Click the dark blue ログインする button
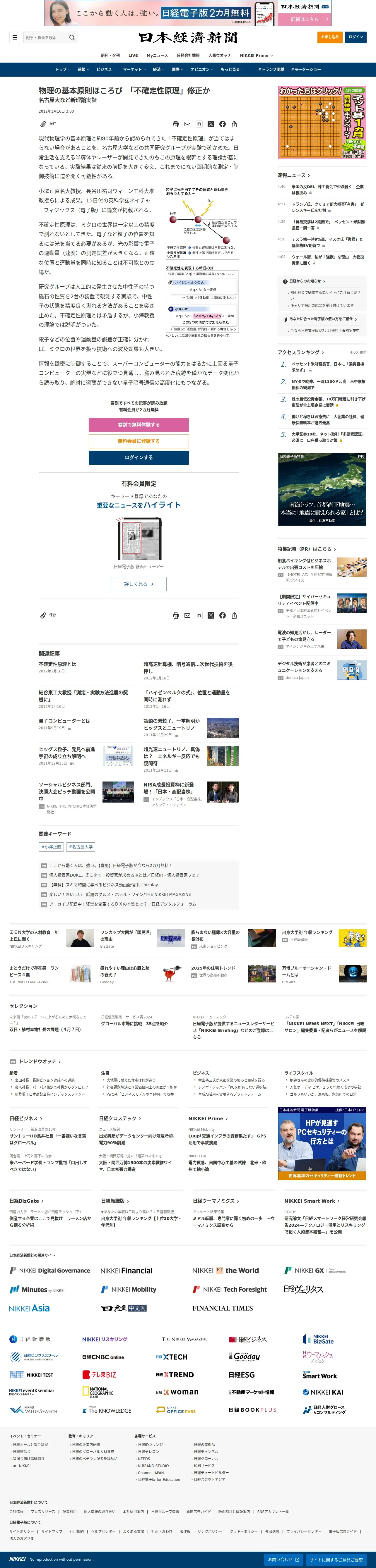 pyautogui.click(x=138, y=458)
